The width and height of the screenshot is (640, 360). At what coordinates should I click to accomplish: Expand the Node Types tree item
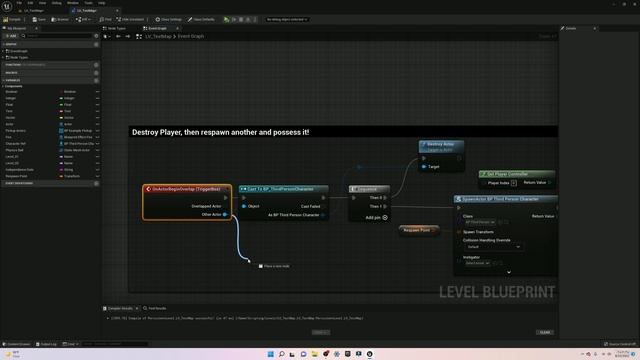pos(4,58)
